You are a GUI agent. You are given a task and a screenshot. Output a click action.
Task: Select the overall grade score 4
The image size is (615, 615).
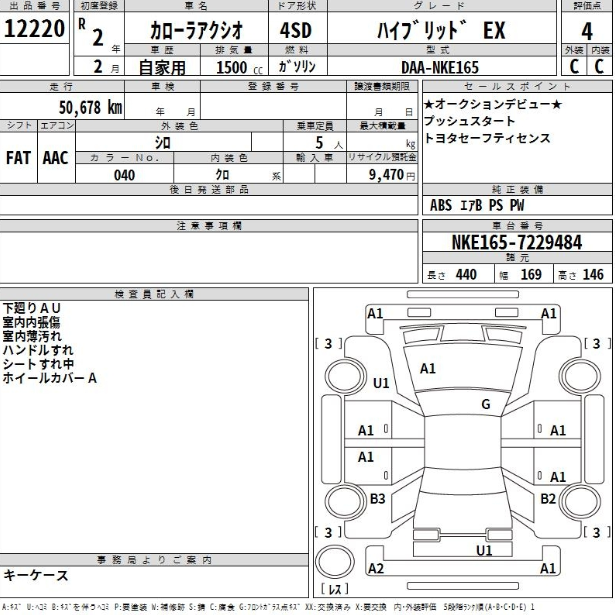[x=586, y=31]
